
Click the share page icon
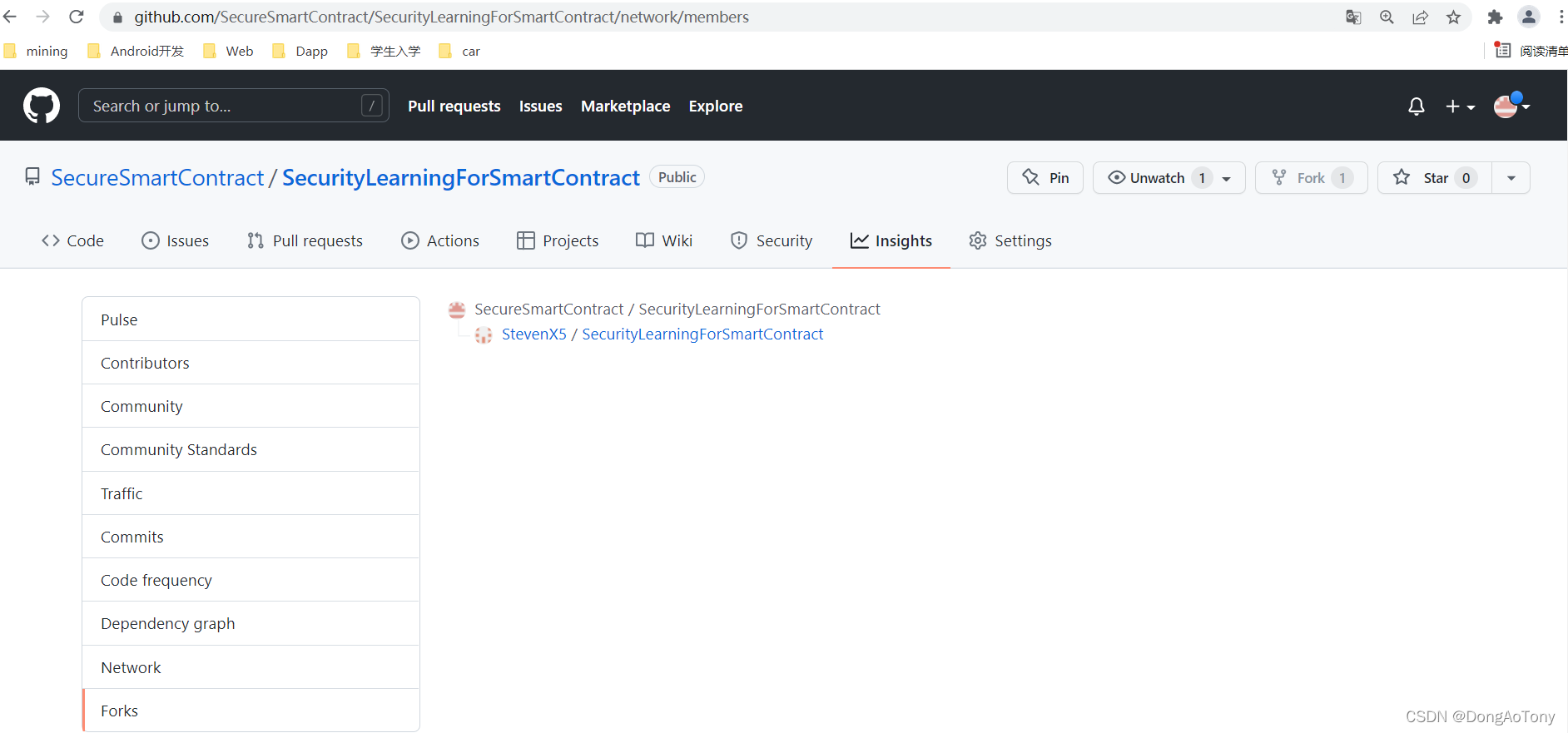[x=1420, y=17]
